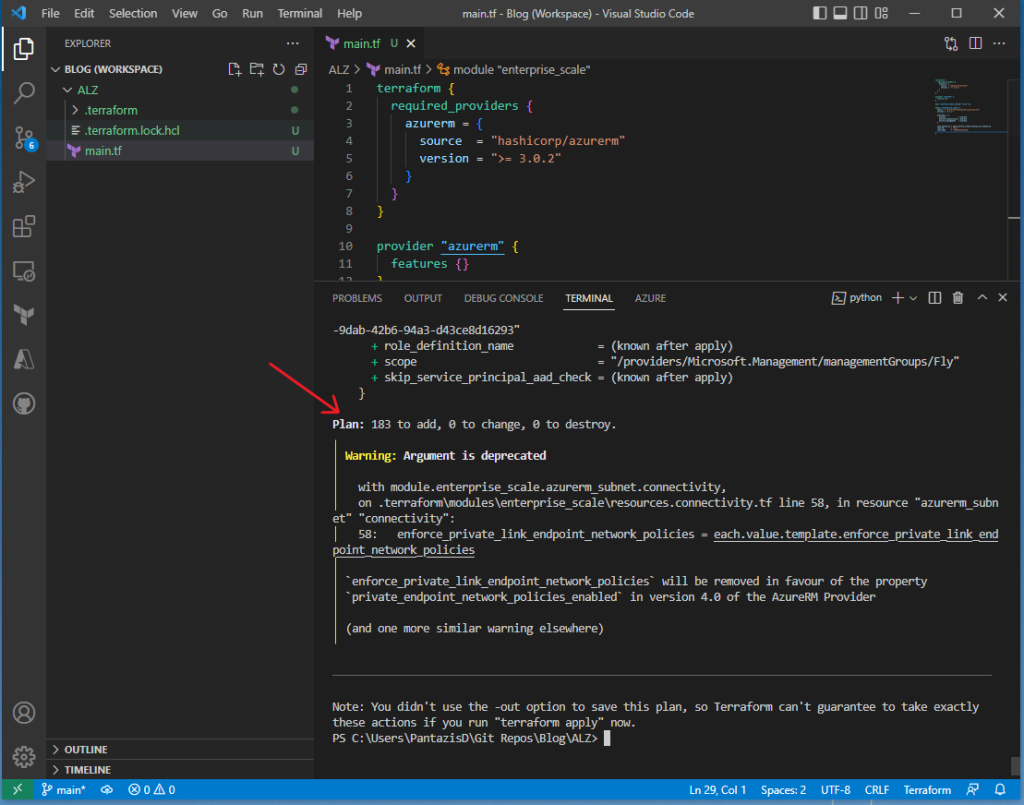Open the GitHub icon in activity bar

pos(24,404)
